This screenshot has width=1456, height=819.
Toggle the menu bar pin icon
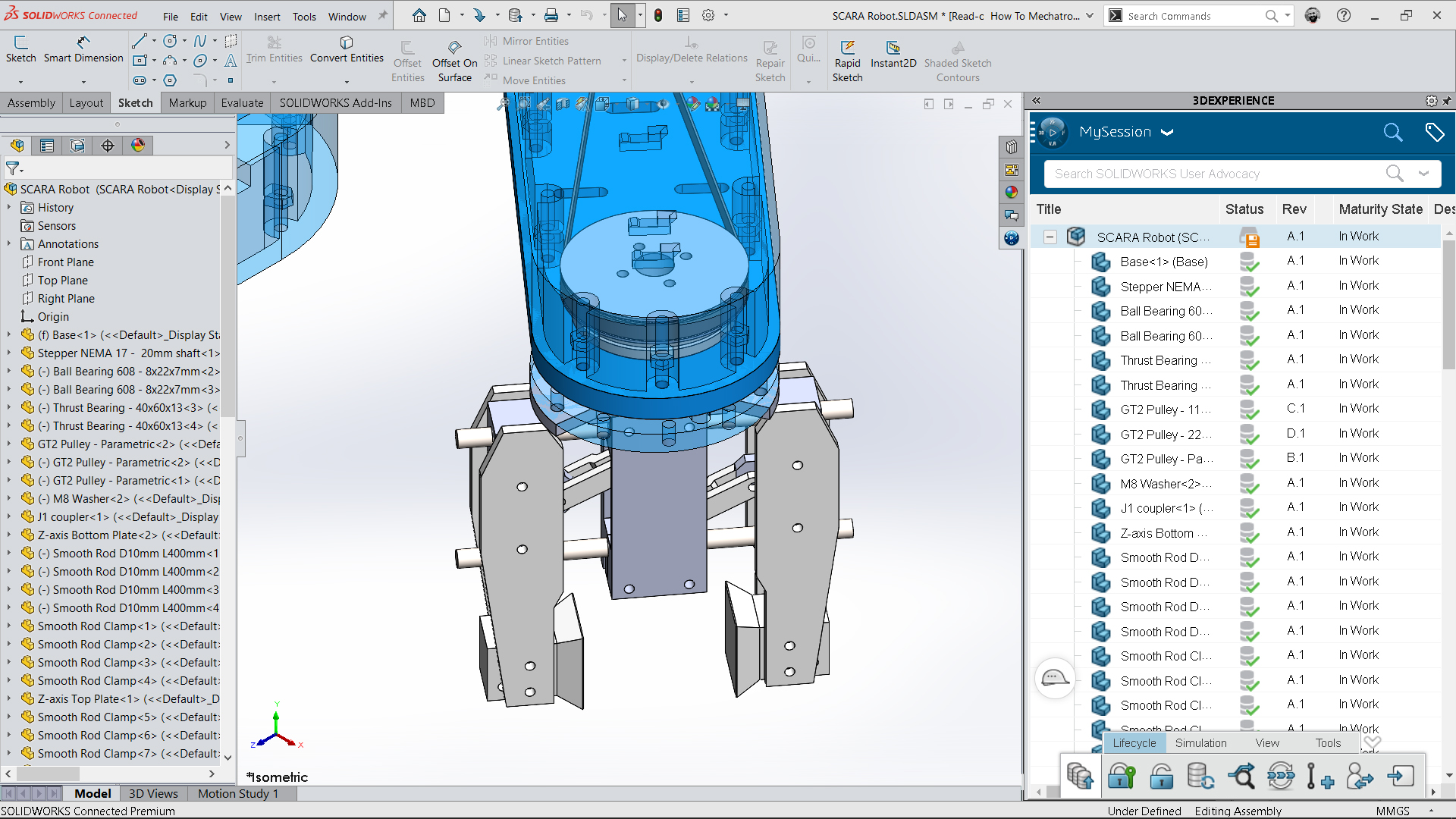pyautogui.click(x=382, y=15)
